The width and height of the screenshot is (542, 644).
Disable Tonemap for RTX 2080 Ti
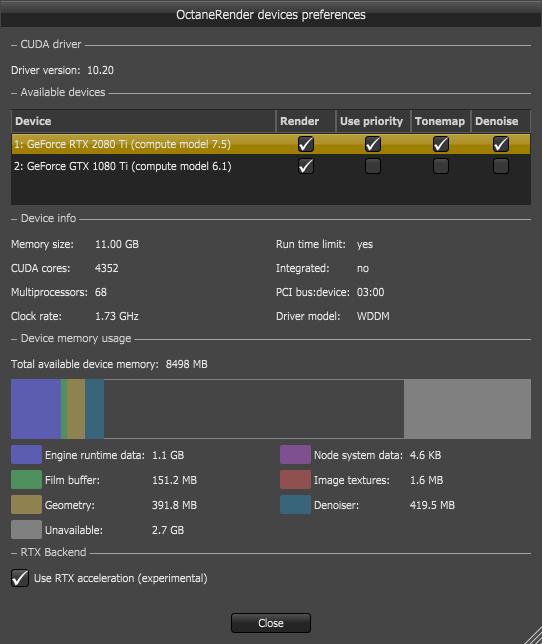coord(441,144)
